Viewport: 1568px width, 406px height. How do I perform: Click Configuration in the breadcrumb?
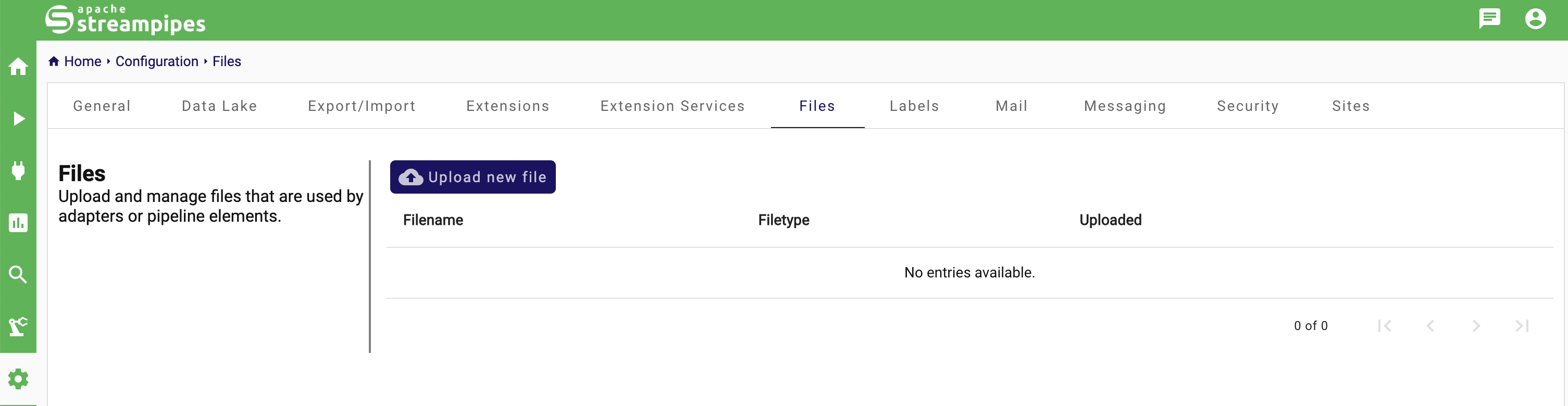156,61
